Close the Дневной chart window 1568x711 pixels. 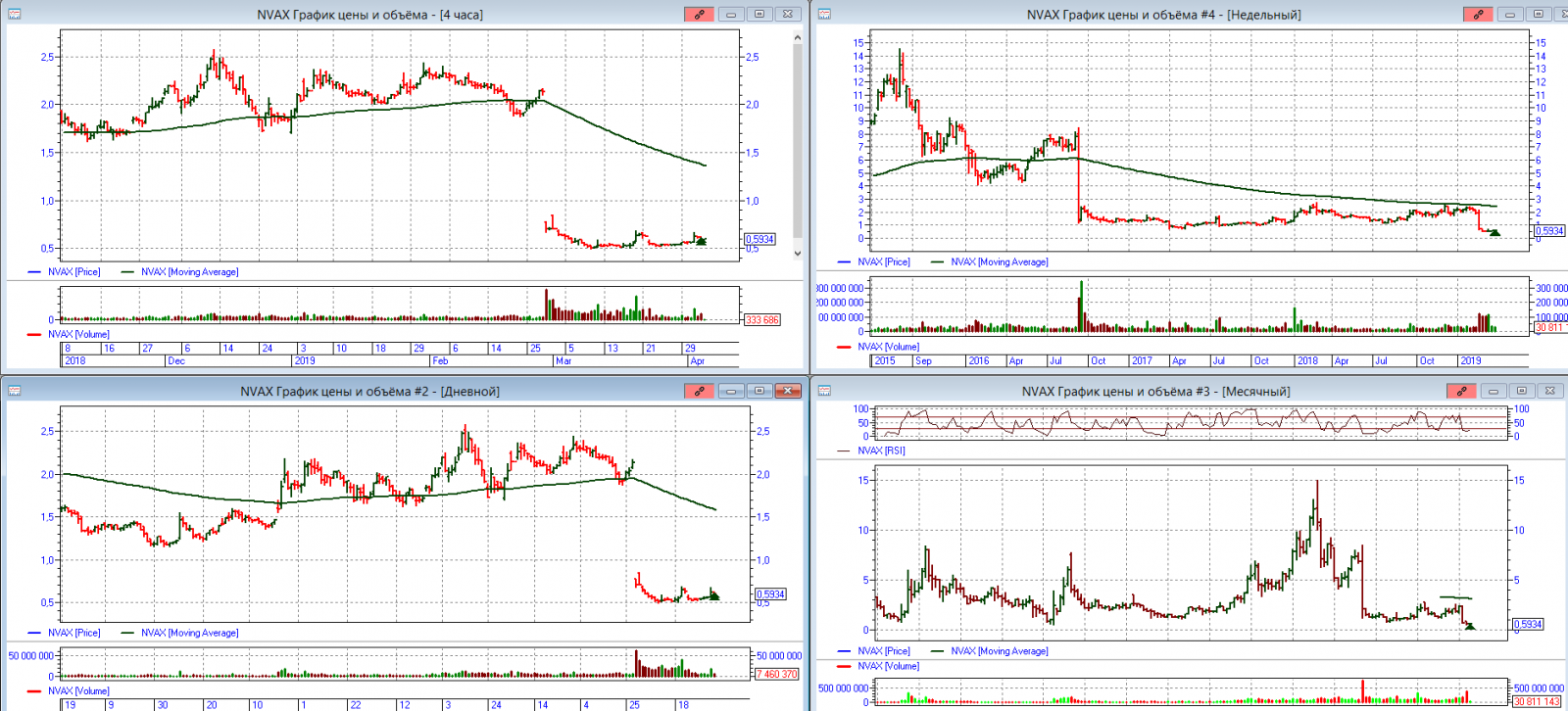[x=788, y=391]
